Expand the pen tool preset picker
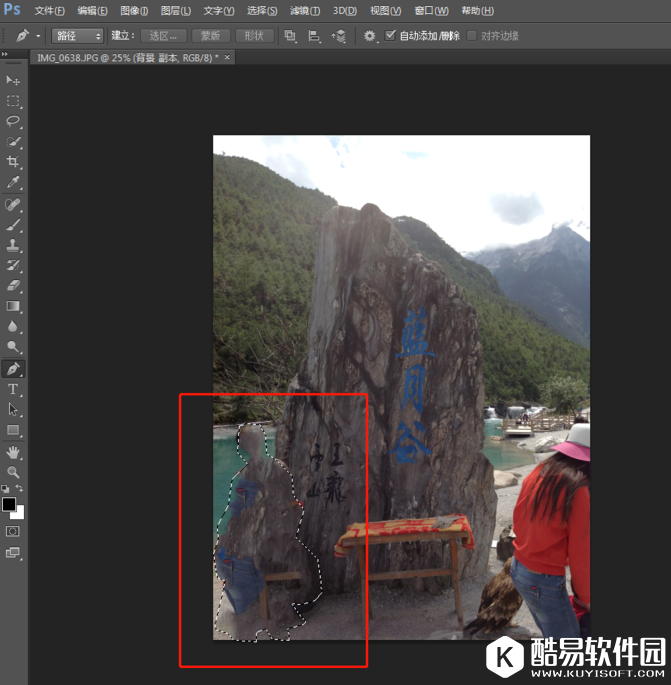This screenshot has height=685, width=671. point(38,36)
